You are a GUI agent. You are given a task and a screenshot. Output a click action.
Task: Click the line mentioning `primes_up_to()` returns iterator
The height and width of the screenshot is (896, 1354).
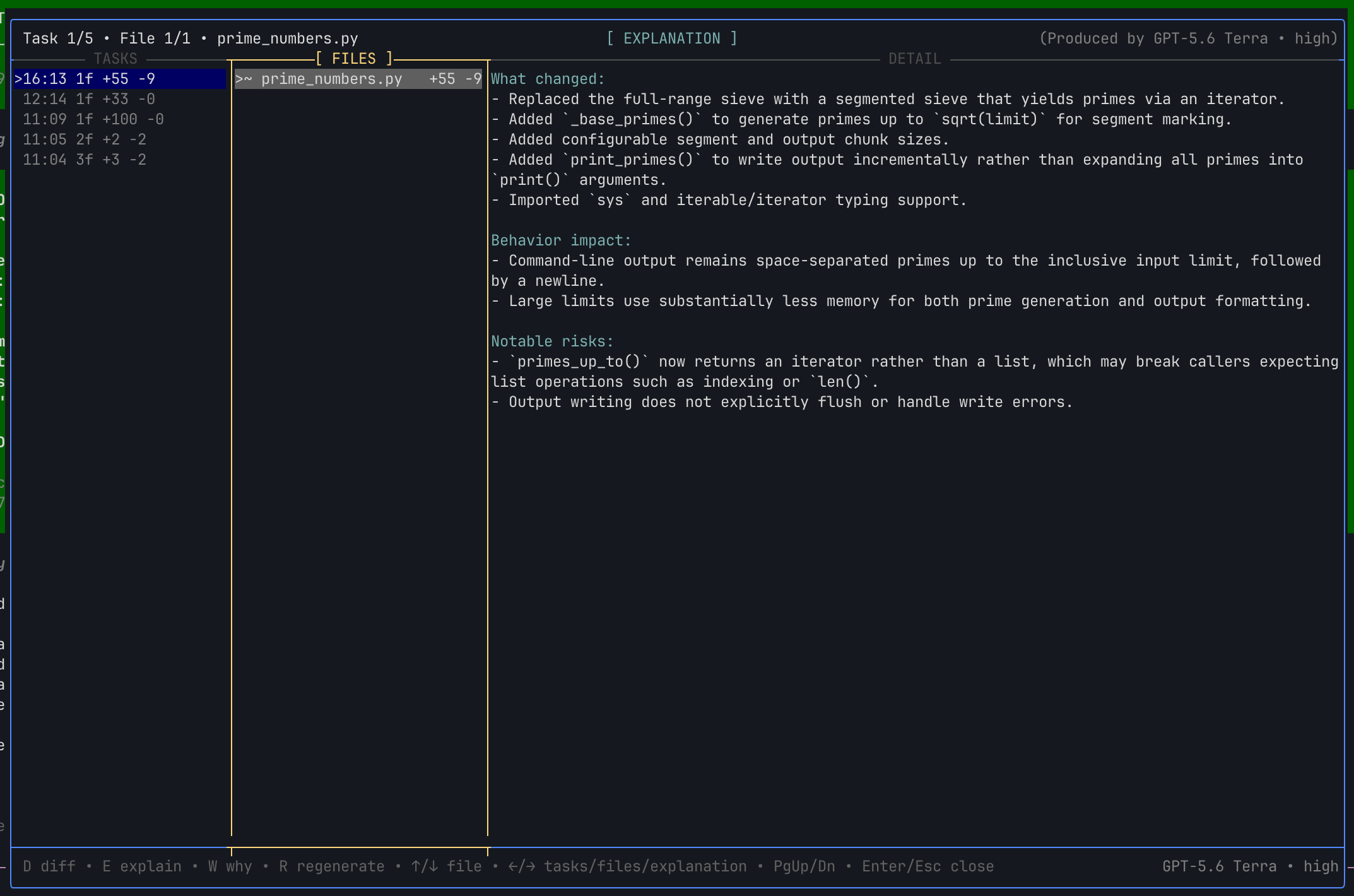915,372
